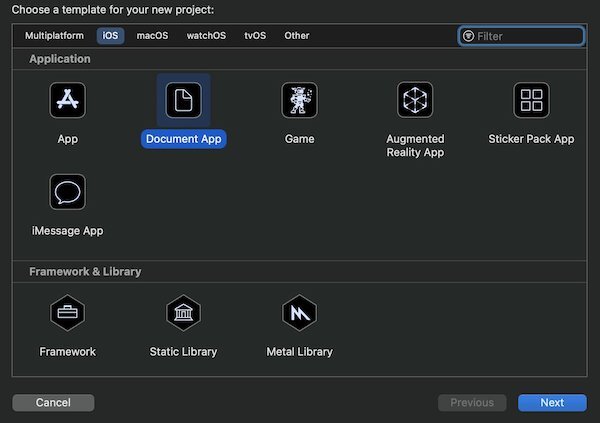Click the Next button
Screen dimensions: 600x423
(x=552, y=403)
